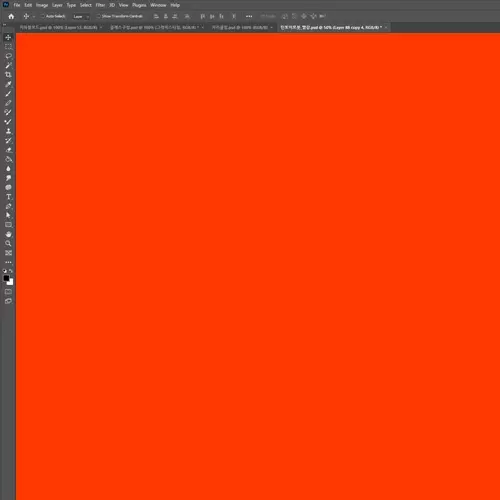Expand the toolbar with double-arrow toggle
Viewport: 500px width, 500px height.
(x=4, y=25)
